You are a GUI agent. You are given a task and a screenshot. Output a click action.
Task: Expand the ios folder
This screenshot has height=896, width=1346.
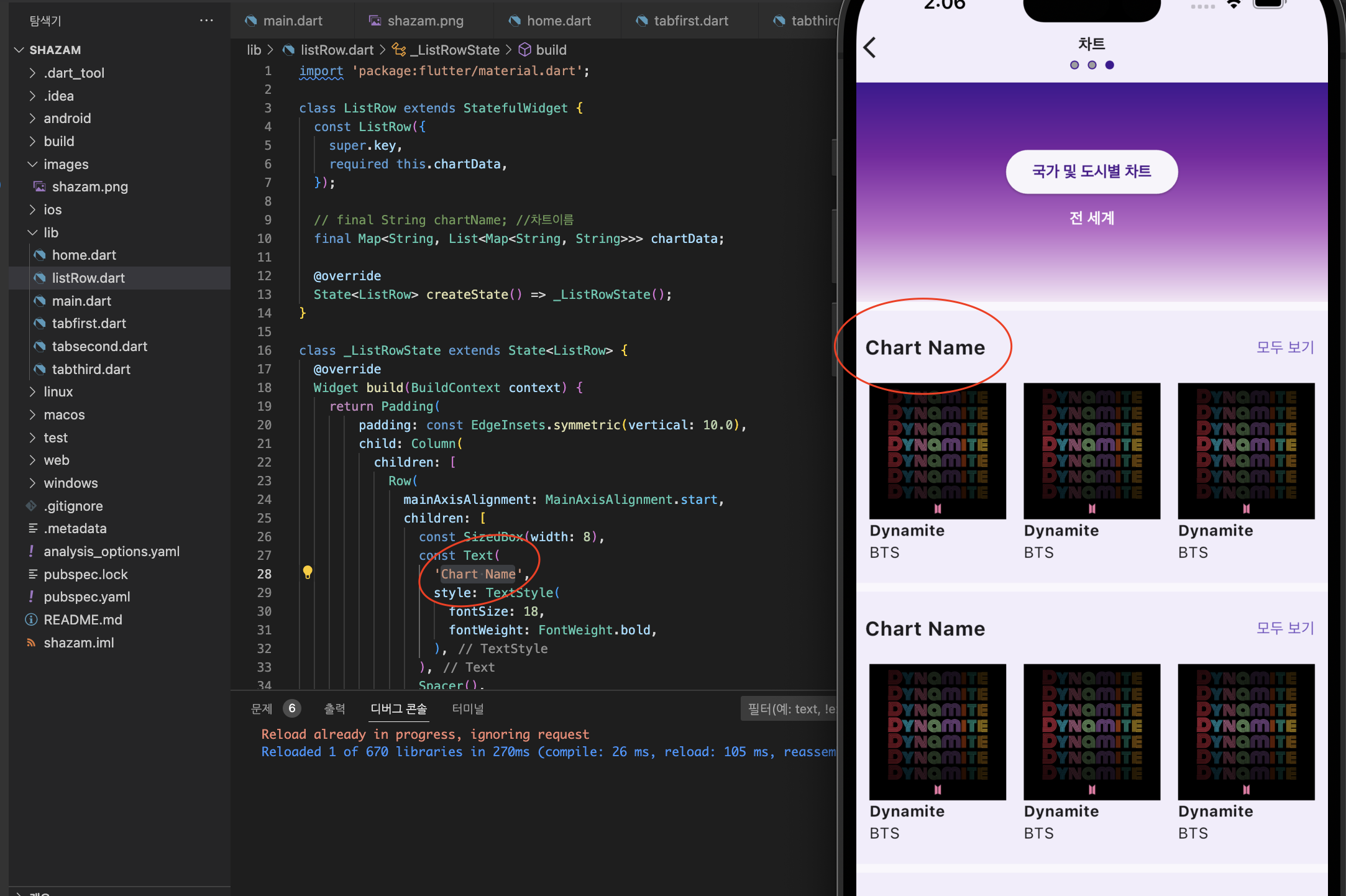32,209
